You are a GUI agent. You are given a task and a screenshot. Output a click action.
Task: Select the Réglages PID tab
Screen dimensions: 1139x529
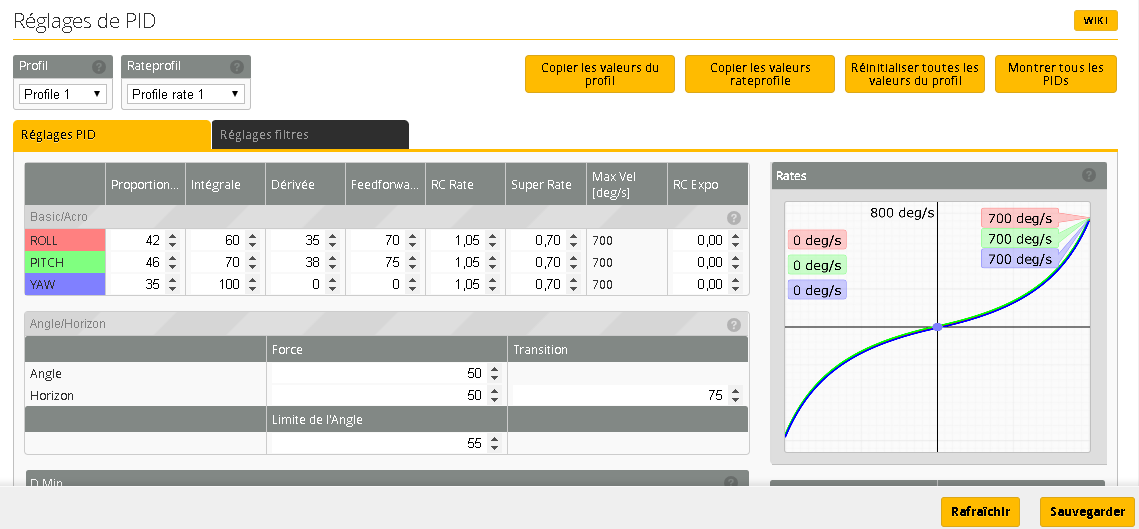point(112,135)
